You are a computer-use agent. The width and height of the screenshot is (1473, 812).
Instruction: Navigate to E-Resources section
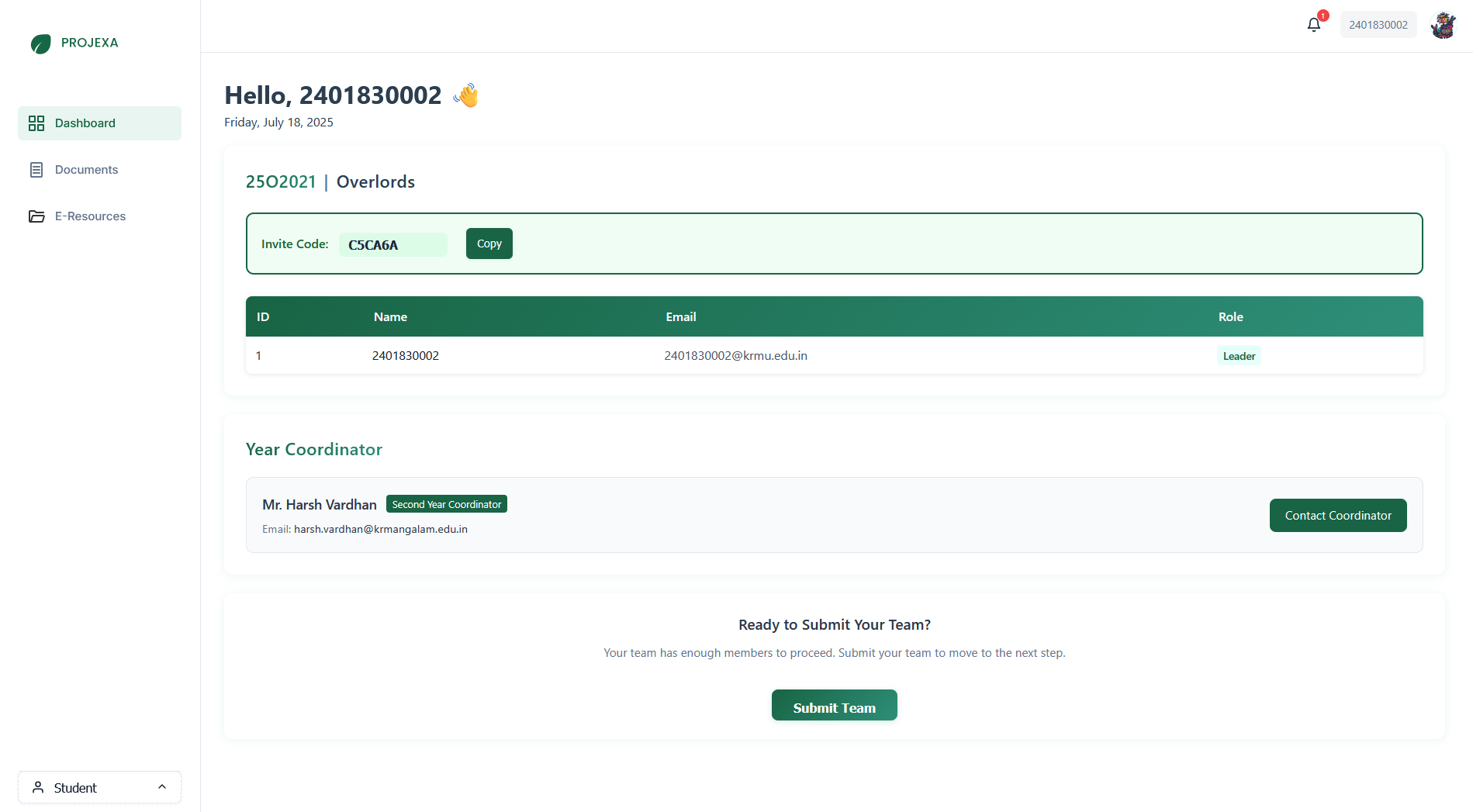[x=90, y=216]
